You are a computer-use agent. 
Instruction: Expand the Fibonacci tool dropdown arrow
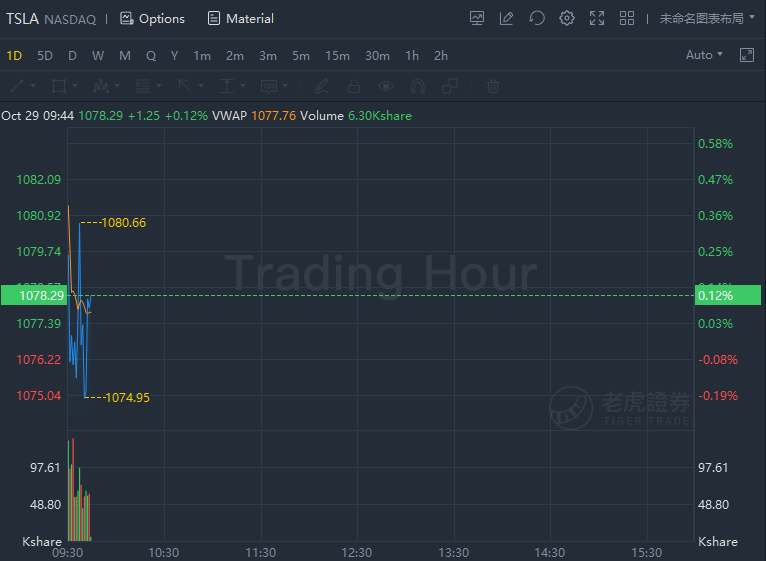point(159,86)
